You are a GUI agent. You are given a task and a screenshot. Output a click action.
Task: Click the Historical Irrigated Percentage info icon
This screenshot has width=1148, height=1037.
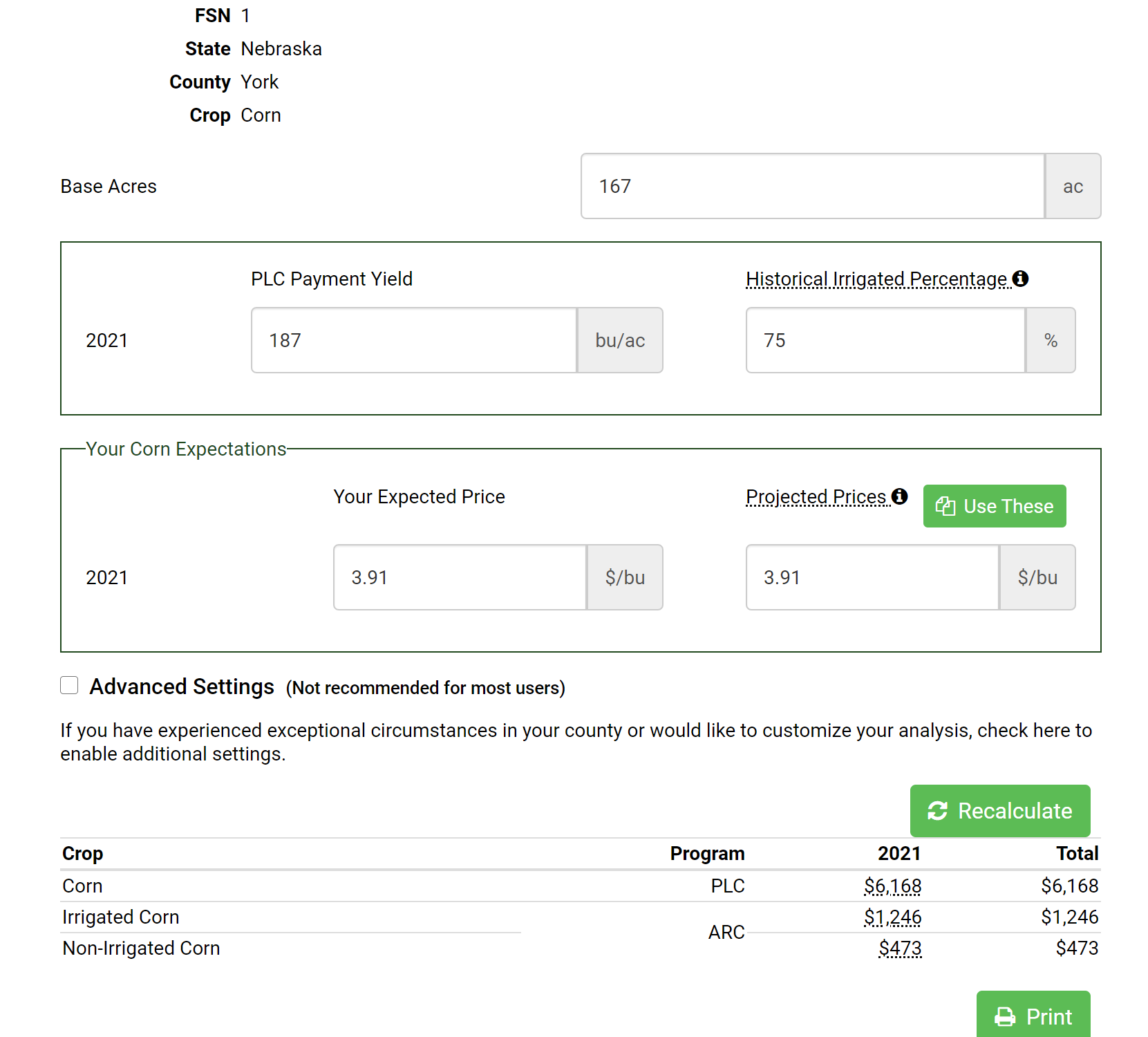[1020, 279]
